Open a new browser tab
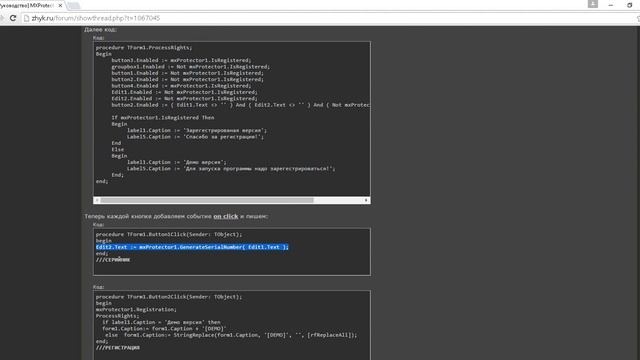Screen dimensions: 640x360 click(x=74, y=6)
